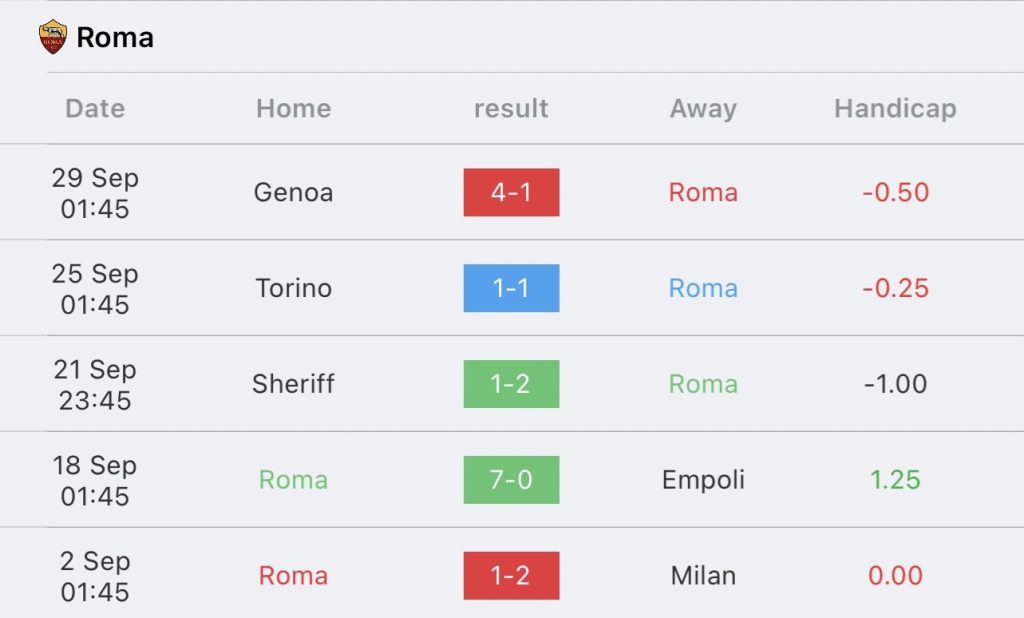Click the Sheriff home team name
This screenshot has height=618, width=1024.
tap(293, 384)
